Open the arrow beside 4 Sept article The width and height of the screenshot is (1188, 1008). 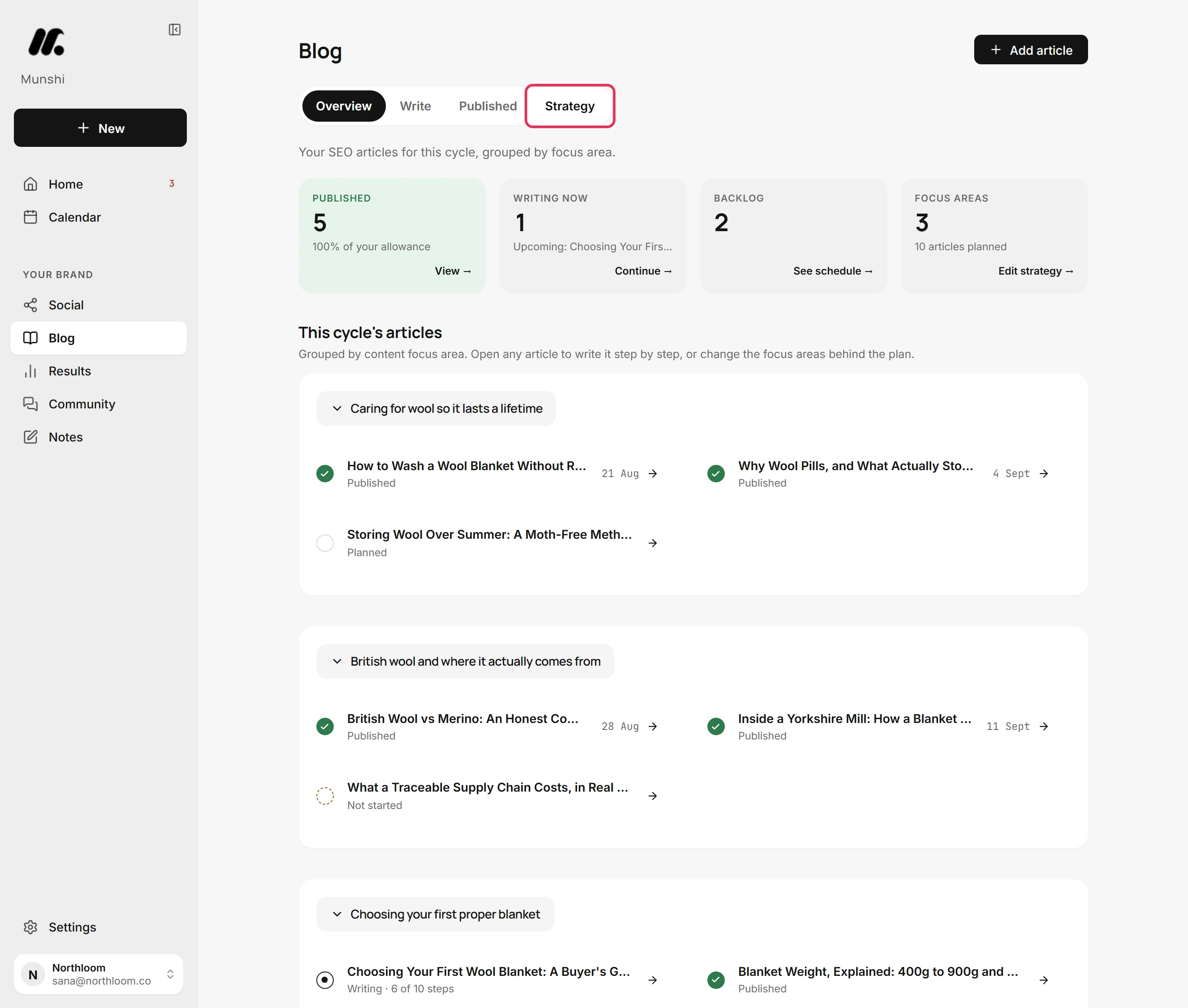pyautogui.click(x=1044, y=474)
